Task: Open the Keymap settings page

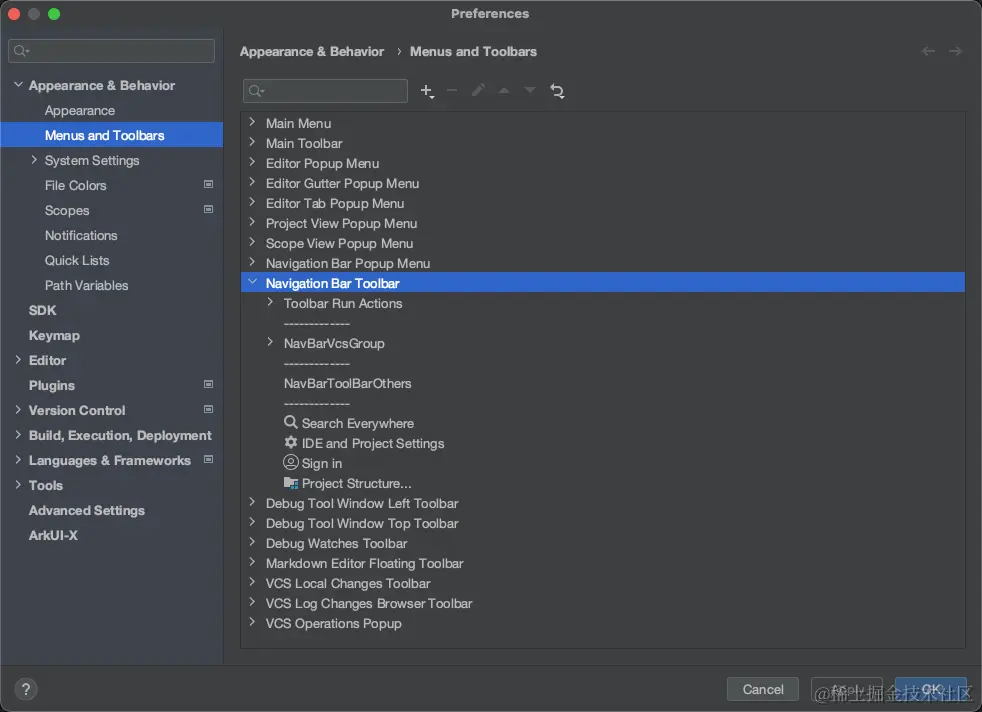Action: pos(54,335)
